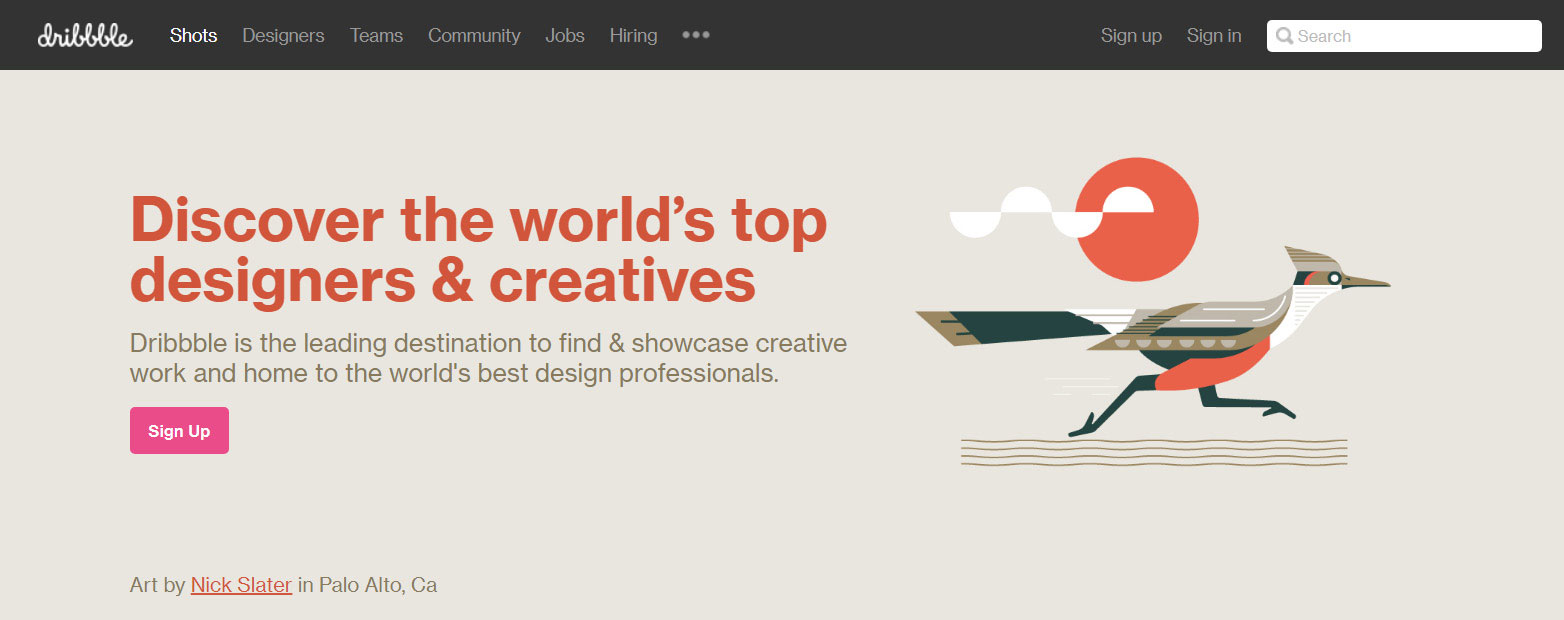Click the white wavy cloud shape
The height and width of the screenshot is (620, 1564).
[1030, 212]
